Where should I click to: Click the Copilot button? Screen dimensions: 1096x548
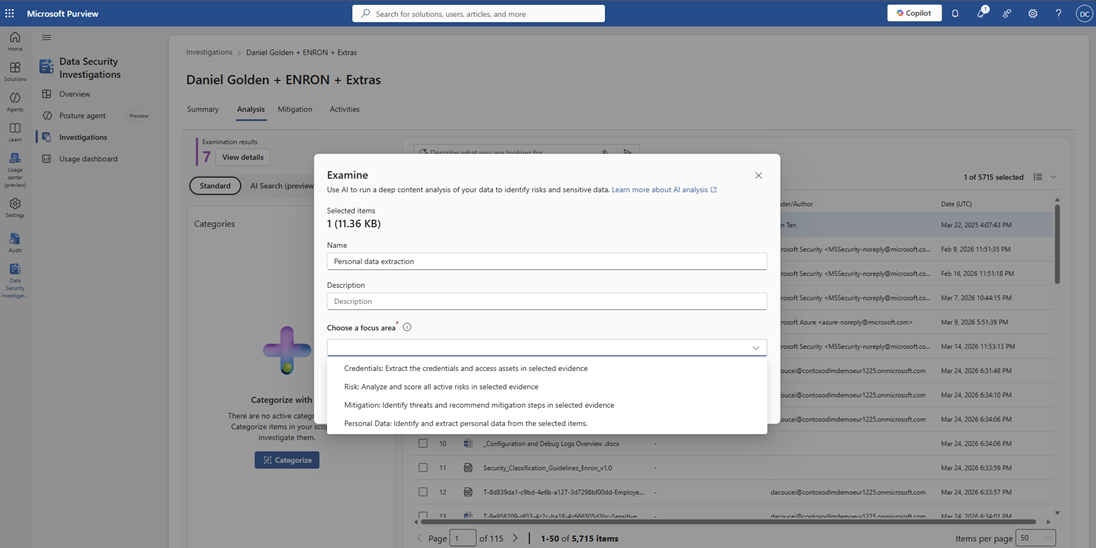[x=914, y=13]
